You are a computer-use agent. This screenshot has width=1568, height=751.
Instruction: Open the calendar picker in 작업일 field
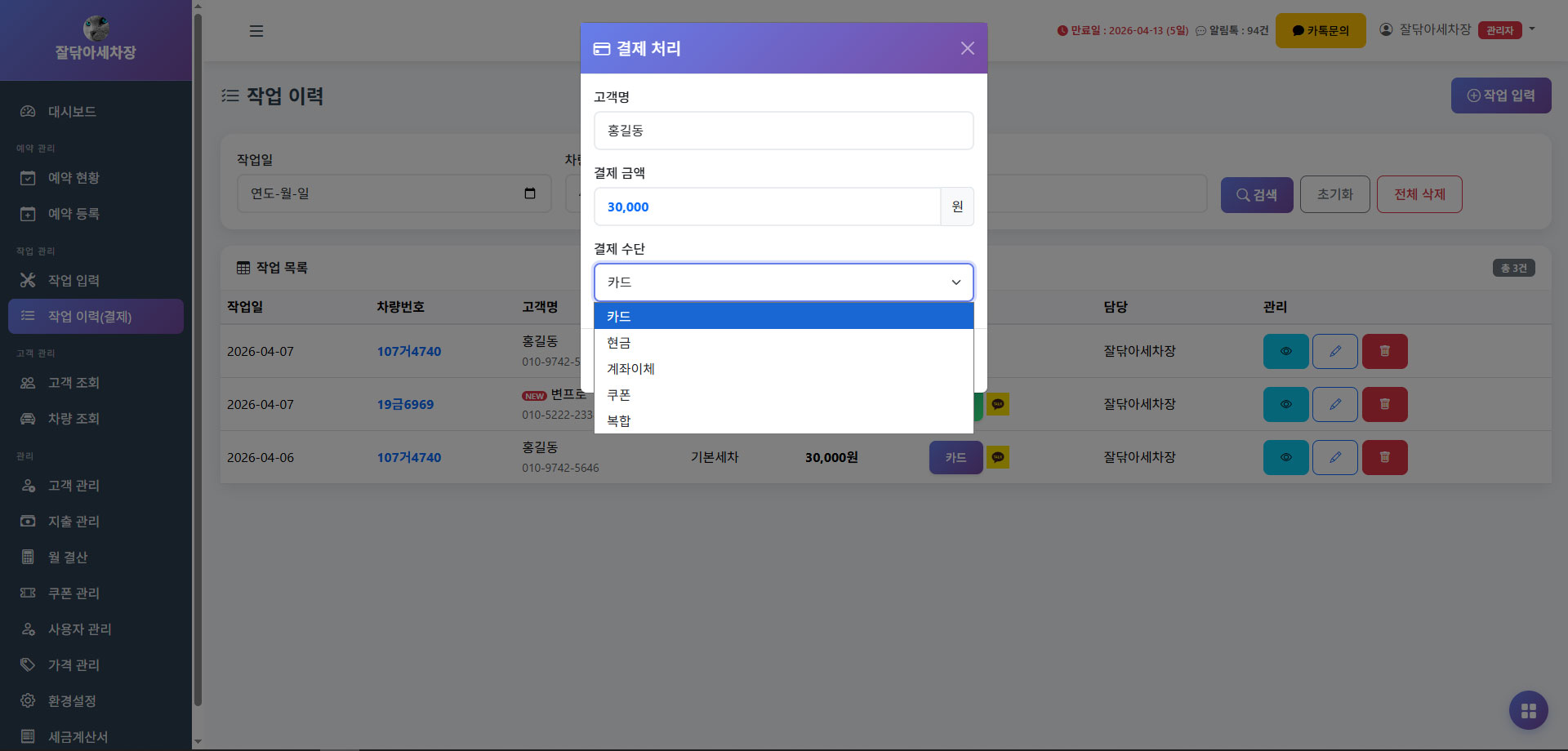coord(530,193)
